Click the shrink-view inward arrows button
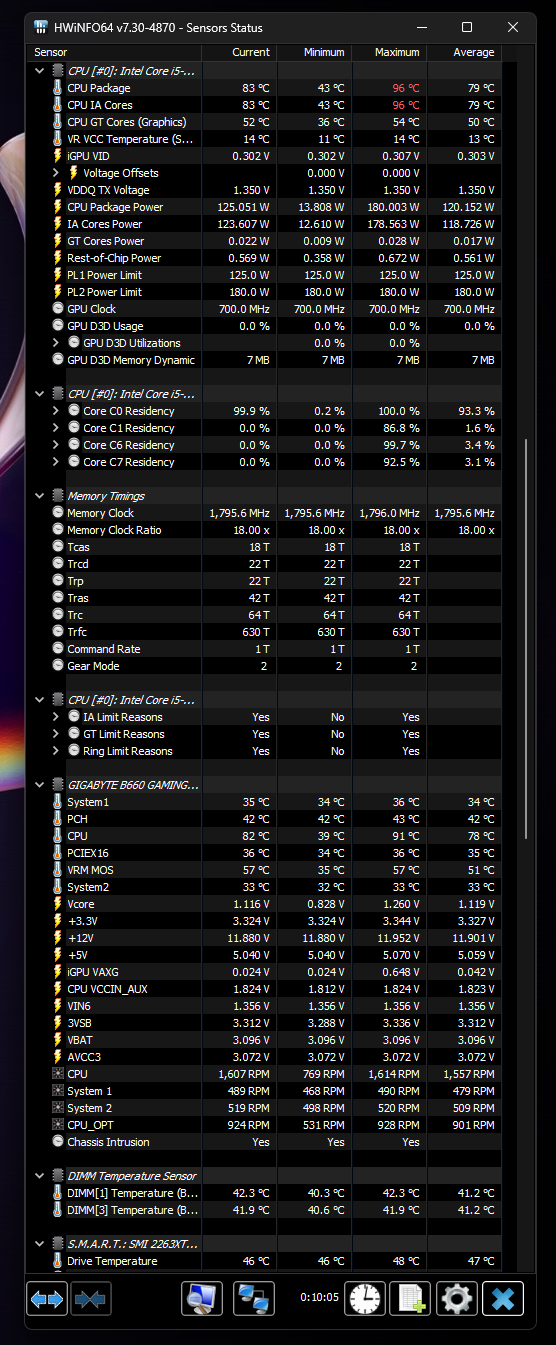 point(92,1298)
